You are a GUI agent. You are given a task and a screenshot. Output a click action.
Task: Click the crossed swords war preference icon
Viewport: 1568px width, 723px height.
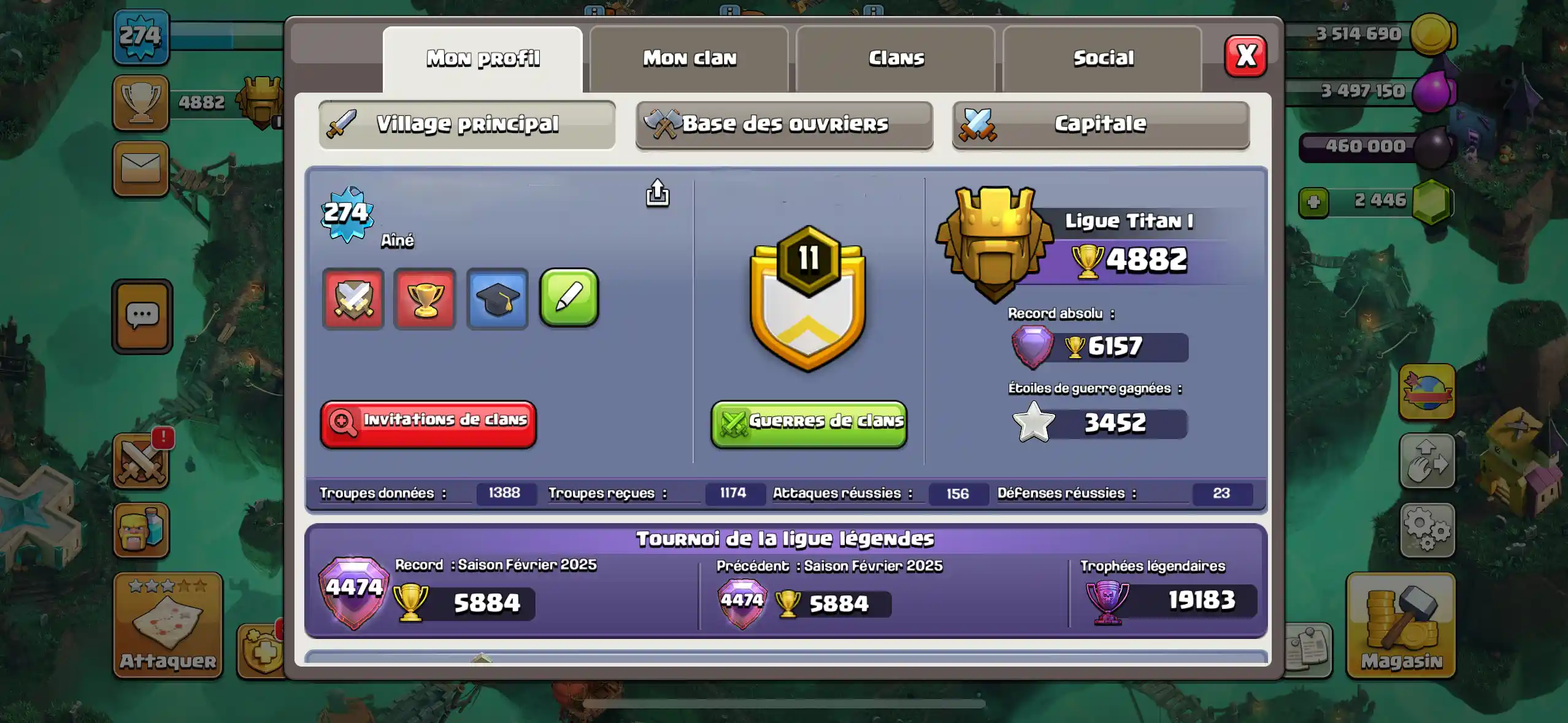click(353, 299)
